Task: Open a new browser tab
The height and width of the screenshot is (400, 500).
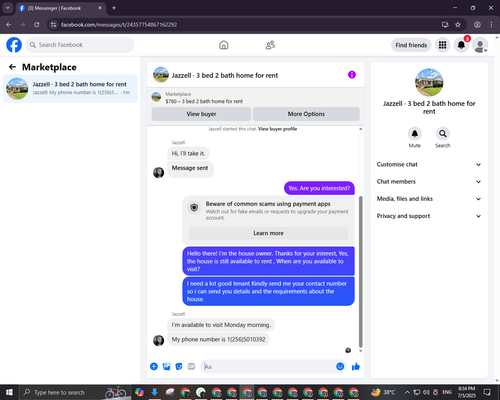Action: 114,8
